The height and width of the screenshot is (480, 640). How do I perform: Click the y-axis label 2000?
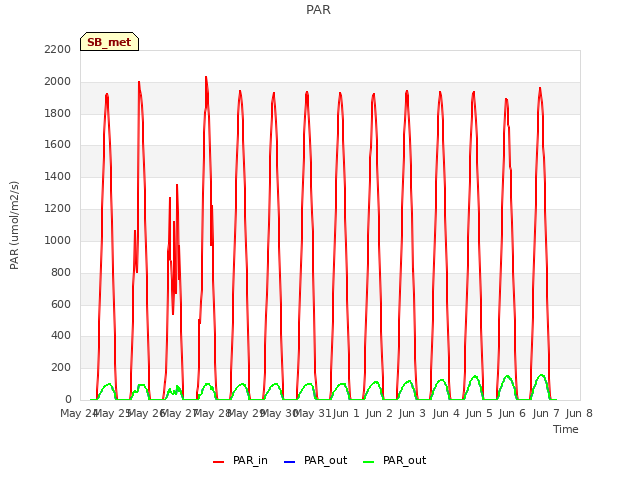[x=58, y=81]
